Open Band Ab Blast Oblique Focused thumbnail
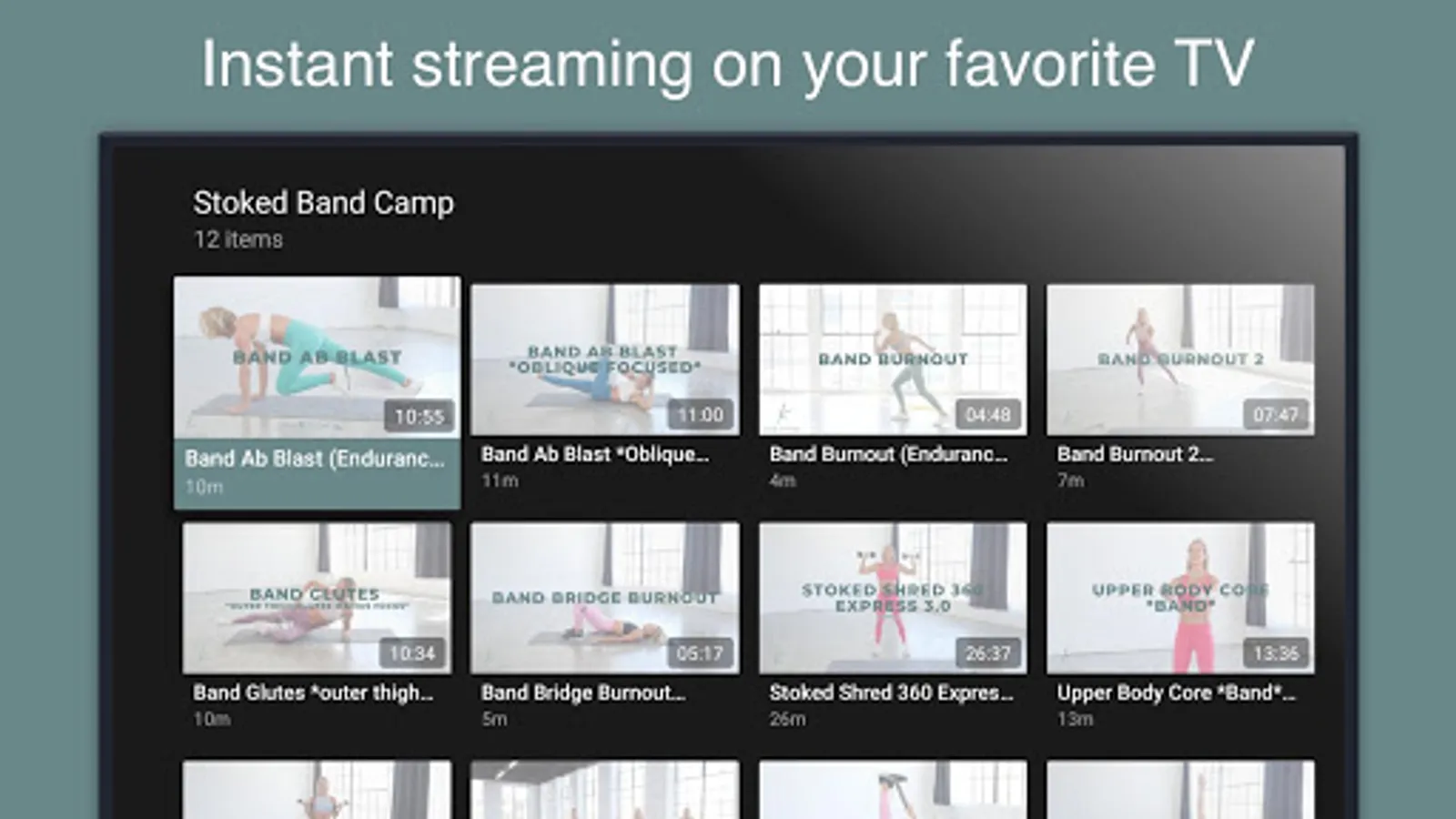 click(605, 359)
